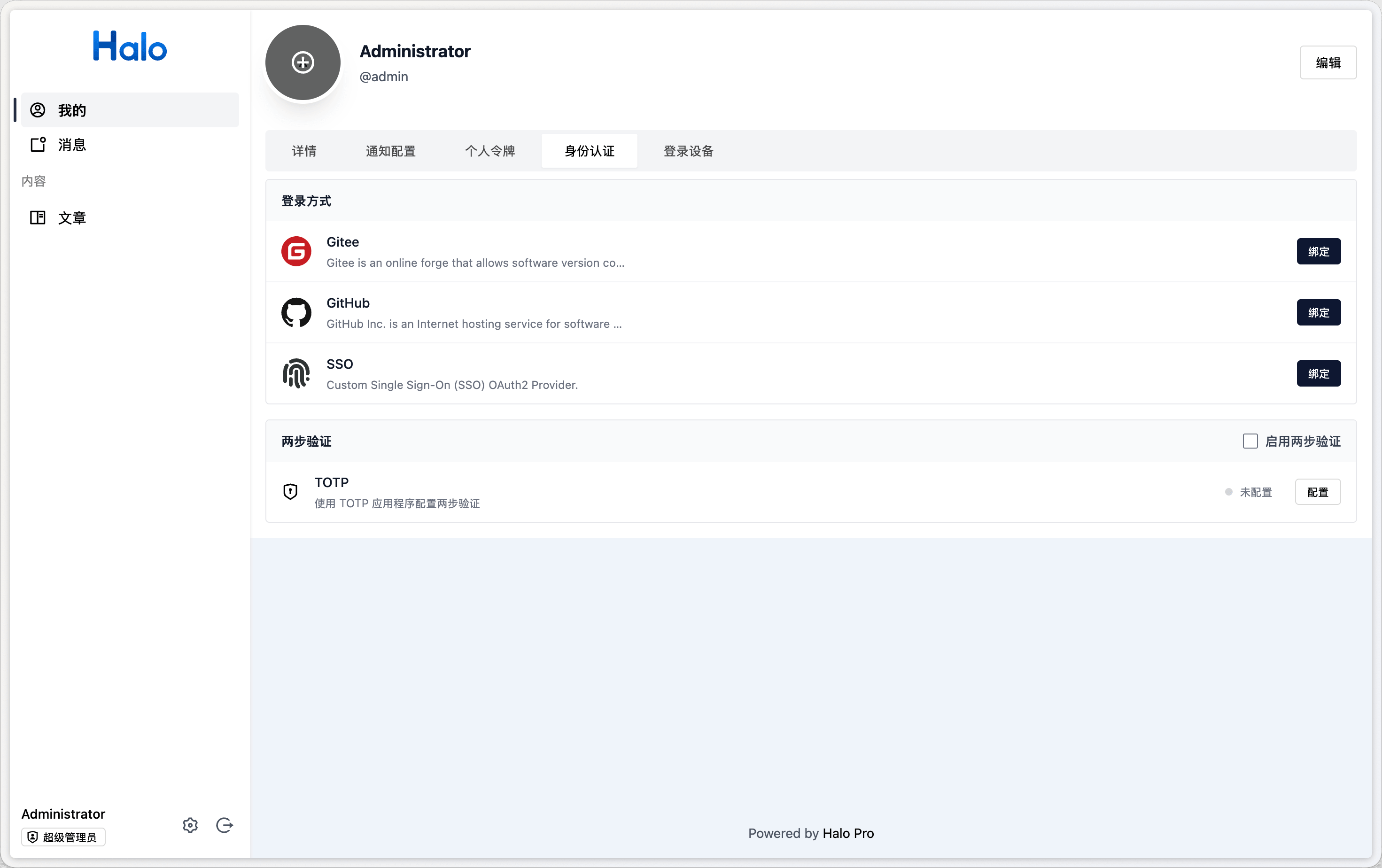Click the Administrator name in the sidebar footer
1382x868 pixels.
click(x=63, y=814)
